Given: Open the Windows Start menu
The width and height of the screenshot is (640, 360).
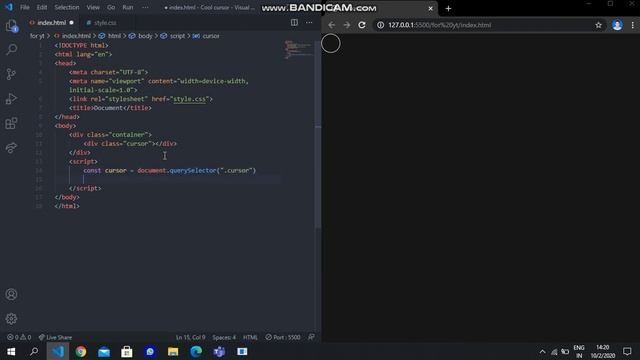Looking at the screenshot, I should (x=11, y=351).
